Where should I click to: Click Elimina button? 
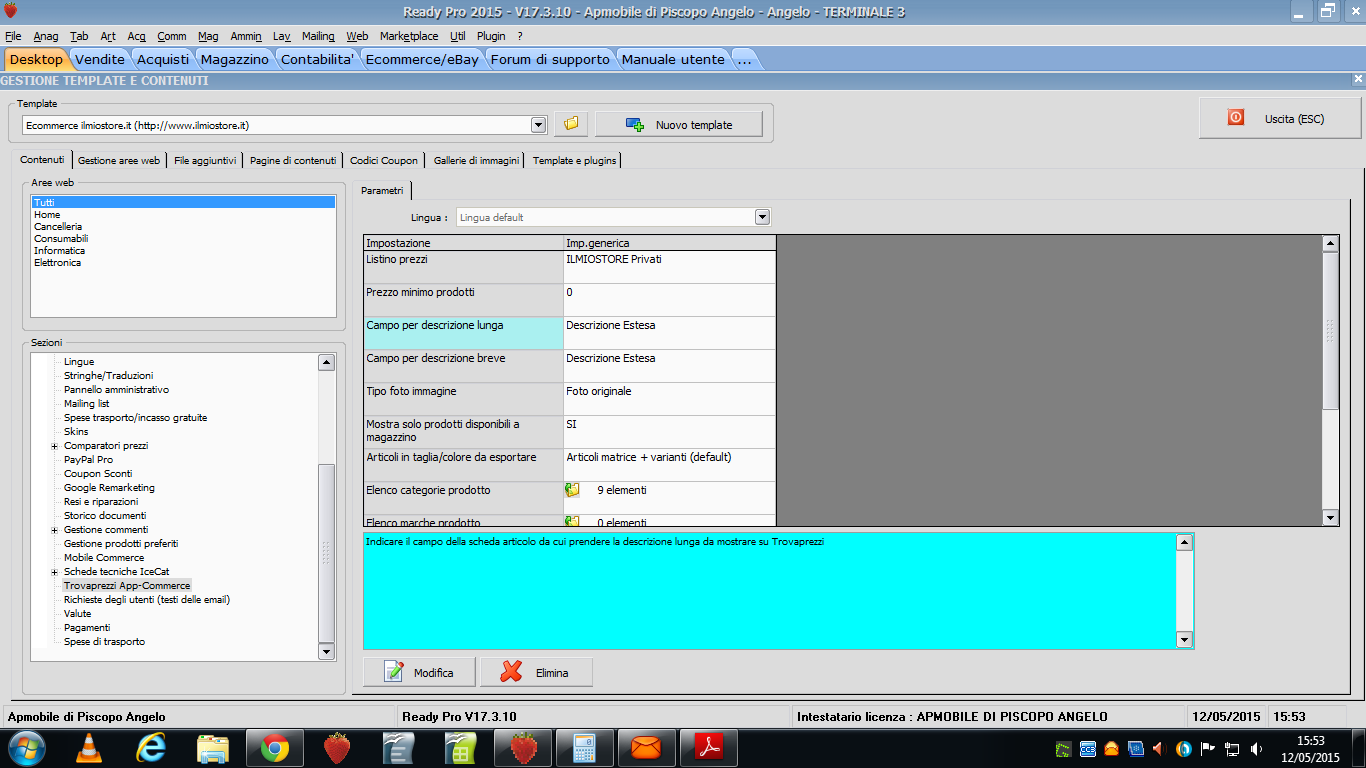click(x=537, y=672)
